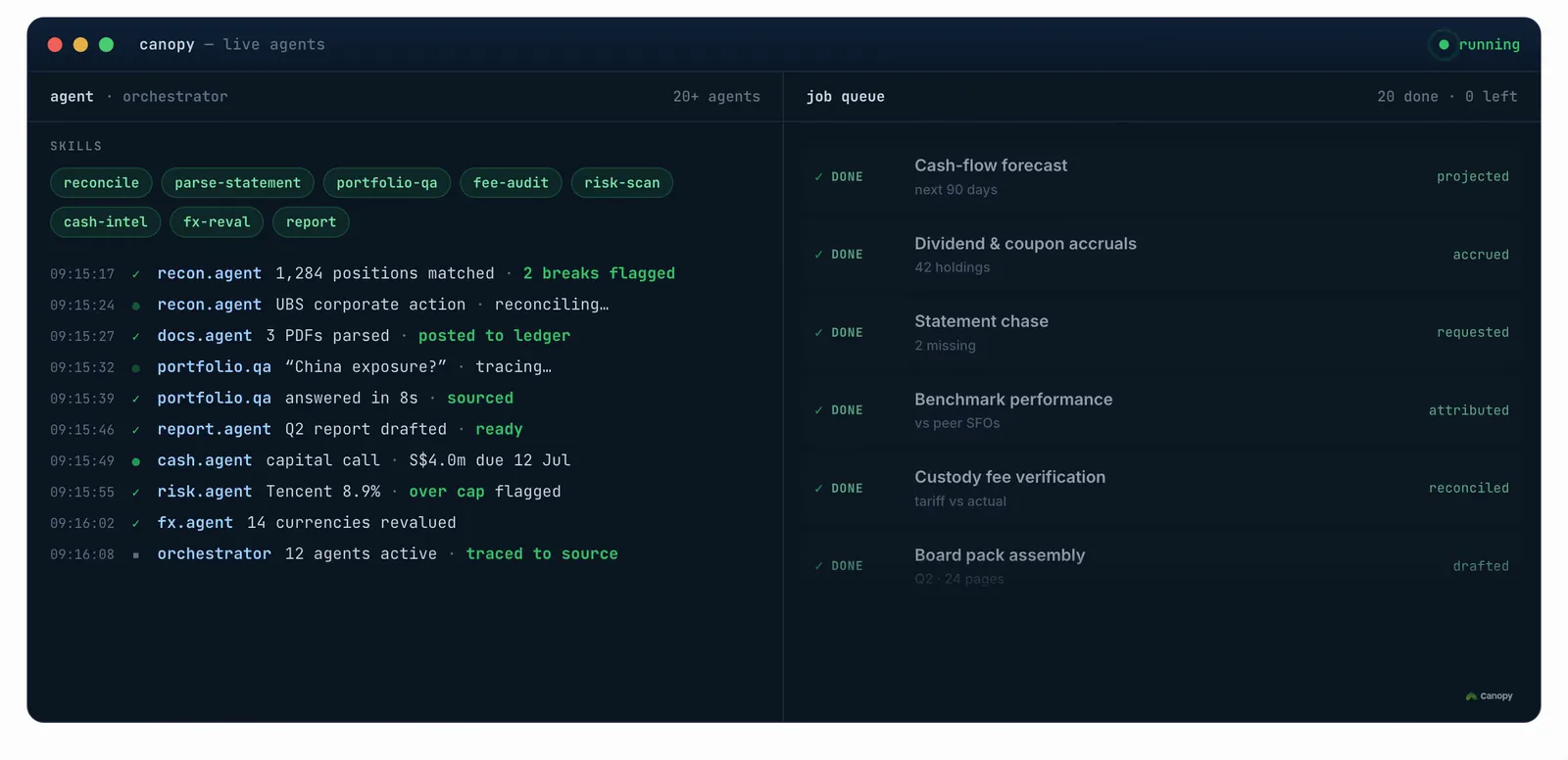Click the checkmark on the Dividend & coupon accruals job
The image size is (1568, 760).
[x=818, y=255]
